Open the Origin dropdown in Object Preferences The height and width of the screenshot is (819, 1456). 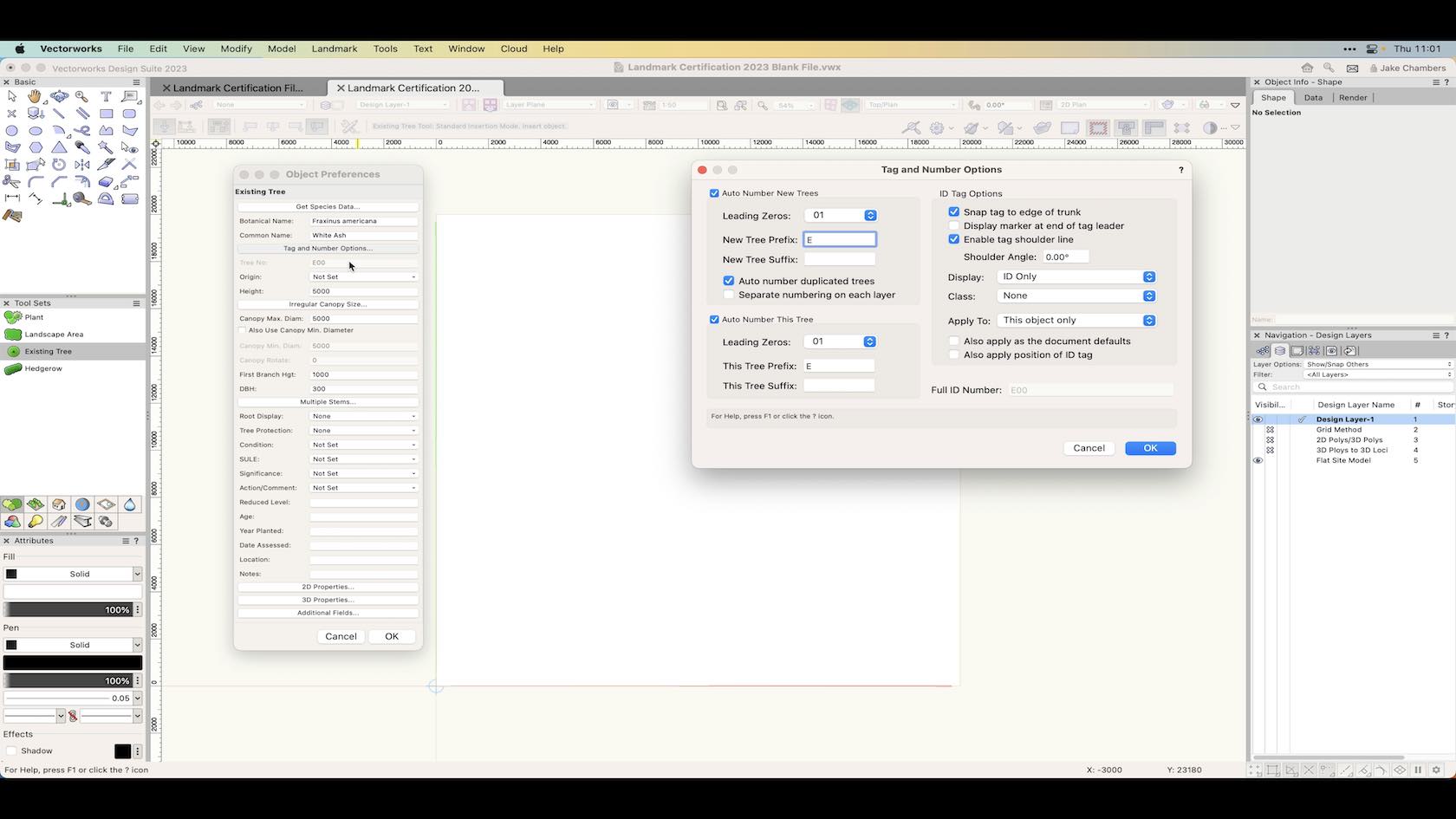[363, 276]
